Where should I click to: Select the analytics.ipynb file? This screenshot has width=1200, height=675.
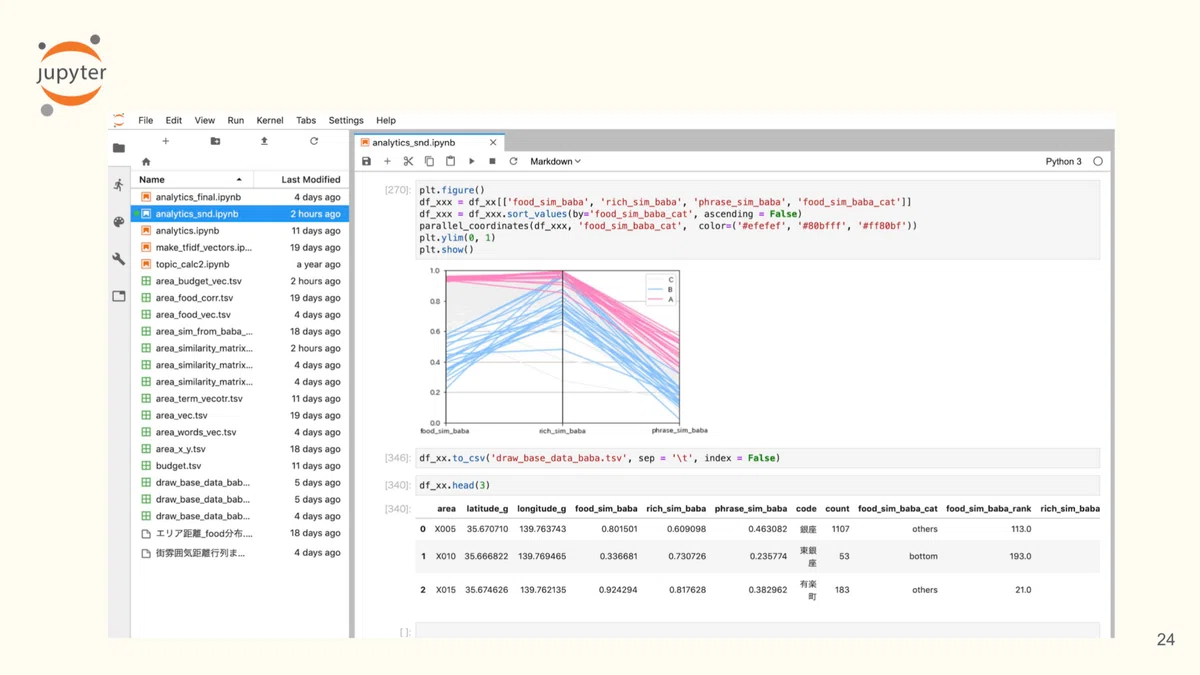[x=240, y=231]
